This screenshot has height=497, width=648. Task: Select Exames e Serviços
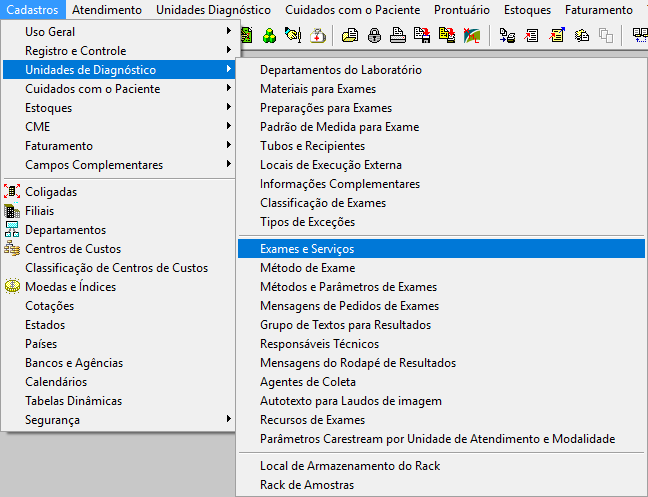click(441, 249)
